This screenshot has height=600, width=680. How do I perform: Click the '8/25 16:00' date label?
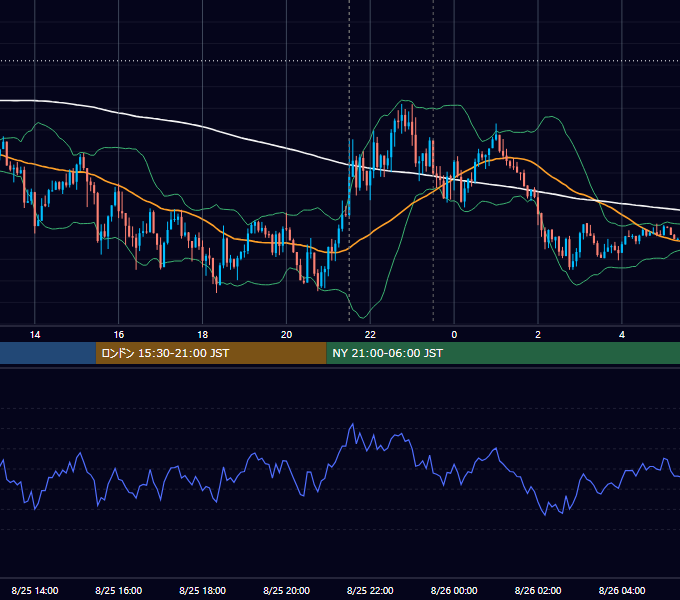118,590
